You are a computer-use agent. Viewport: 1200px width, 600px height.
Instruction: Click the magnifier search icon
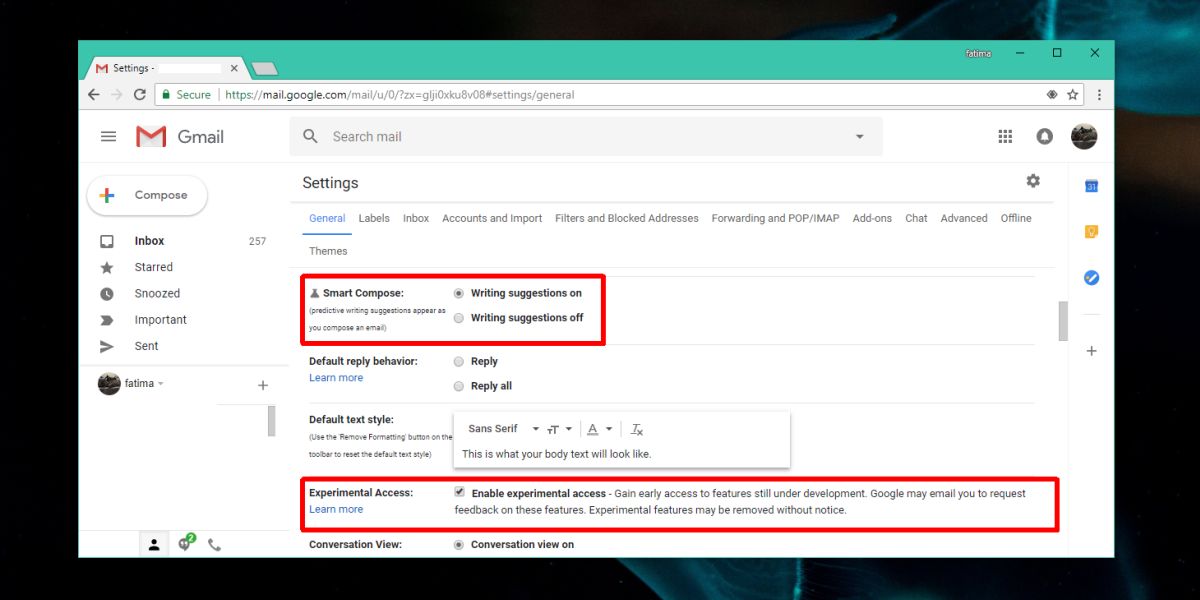coord(311,136)
